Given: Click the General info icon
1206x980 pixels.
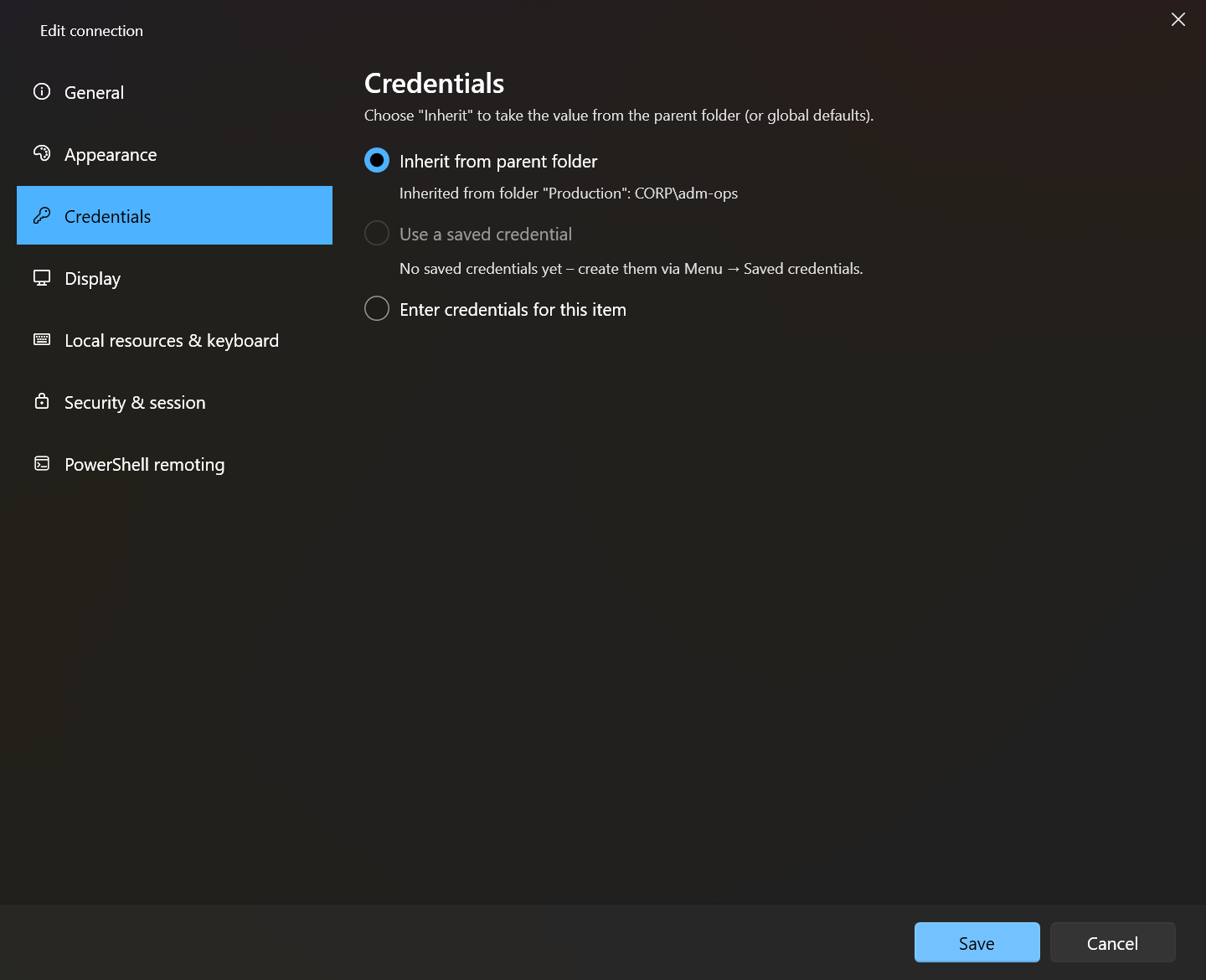Looking at the screenshot, I should coord(42,91).
